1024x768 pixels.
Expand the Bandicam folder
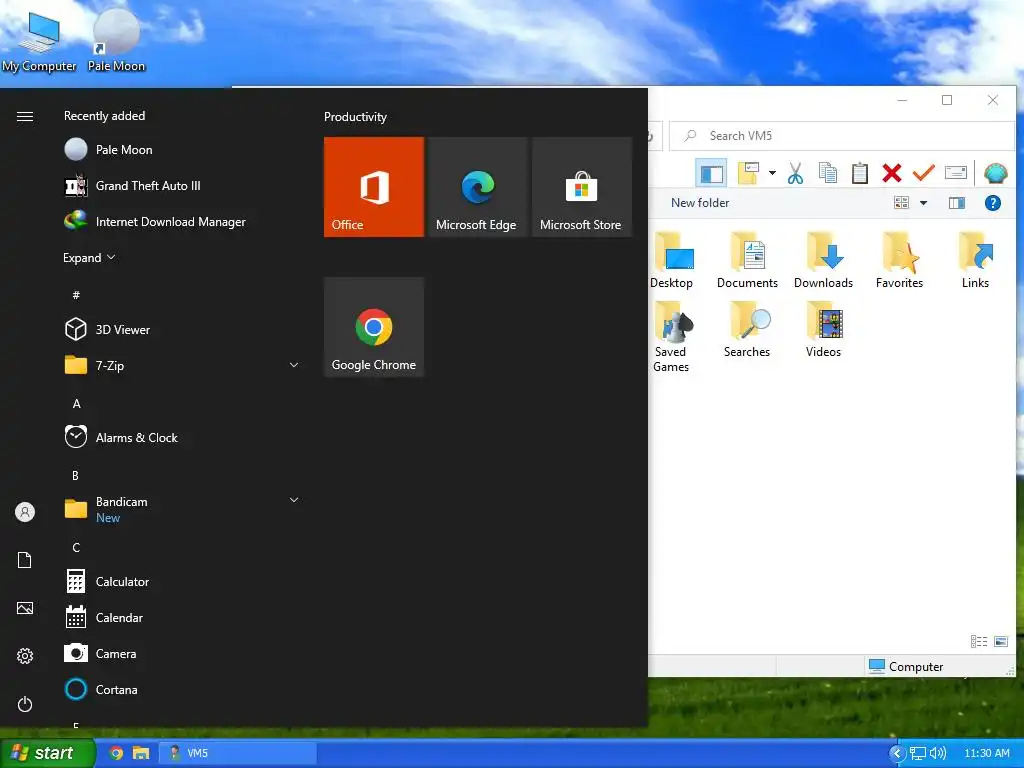click(294, 500)
